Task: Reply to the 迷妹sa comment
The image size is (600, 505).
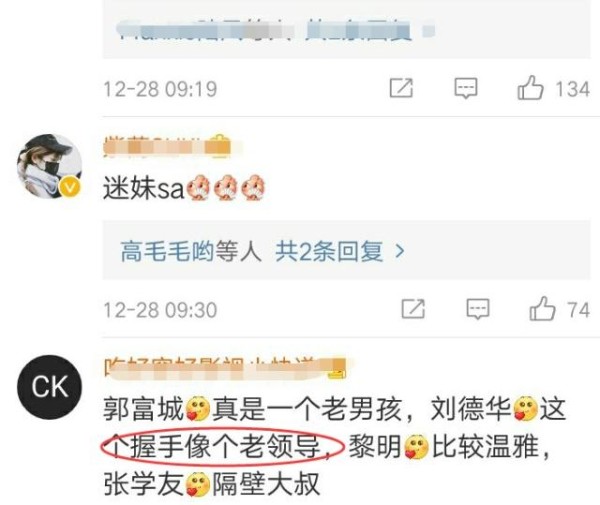Action: (x=478, y=309)
